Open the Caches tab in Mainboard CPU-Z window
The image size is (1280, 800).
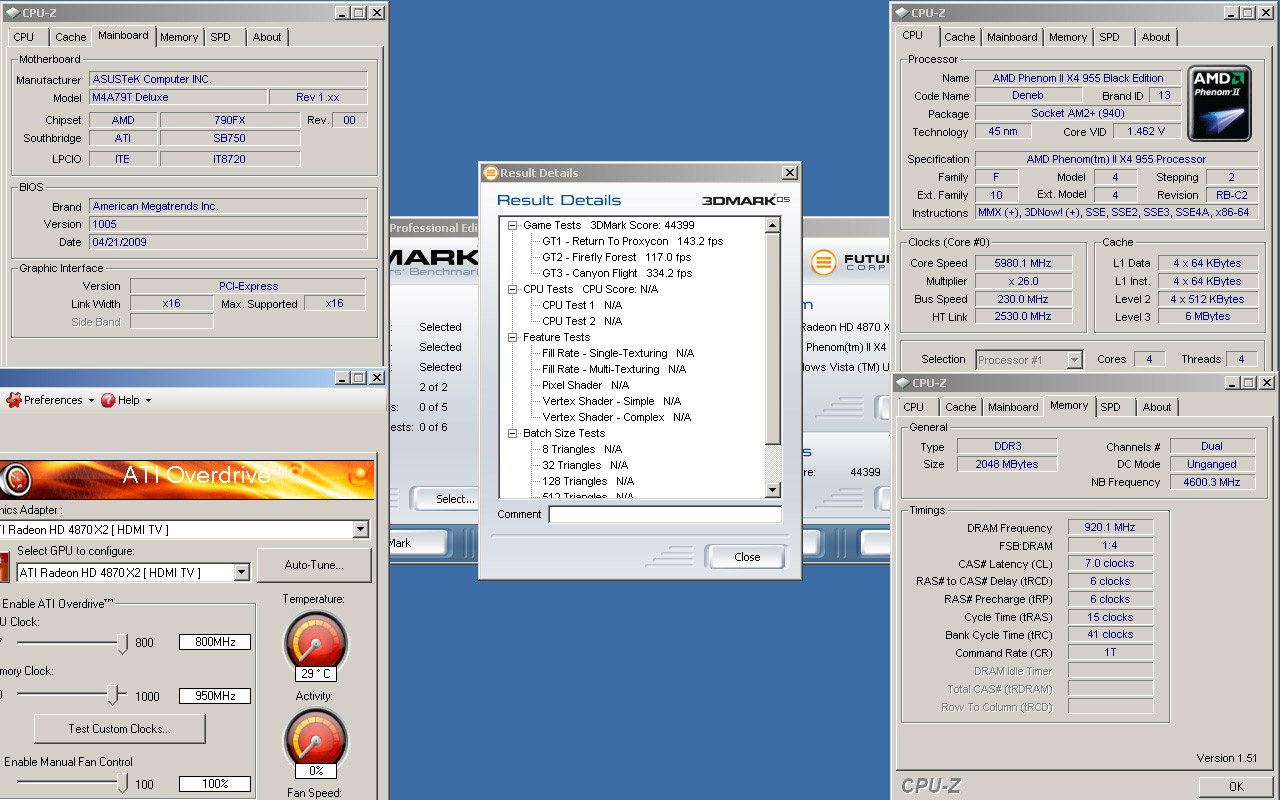pos(70,37)
